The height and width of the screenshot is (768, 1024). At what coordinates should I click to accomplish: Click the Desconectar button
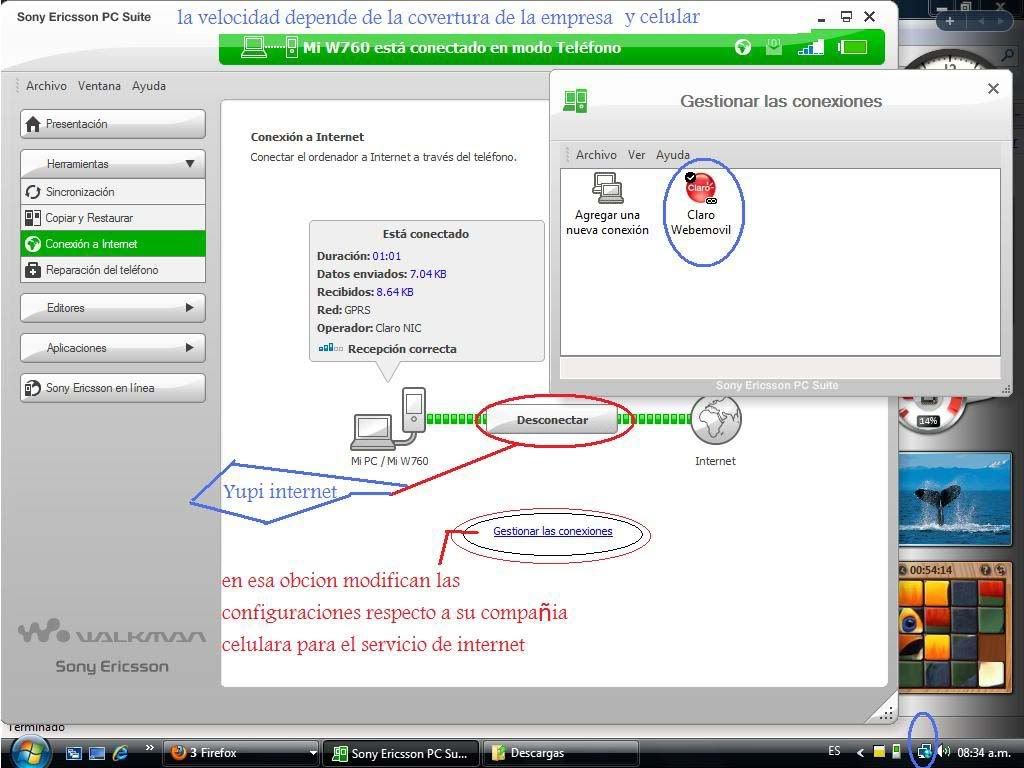[x=552, y=420]
